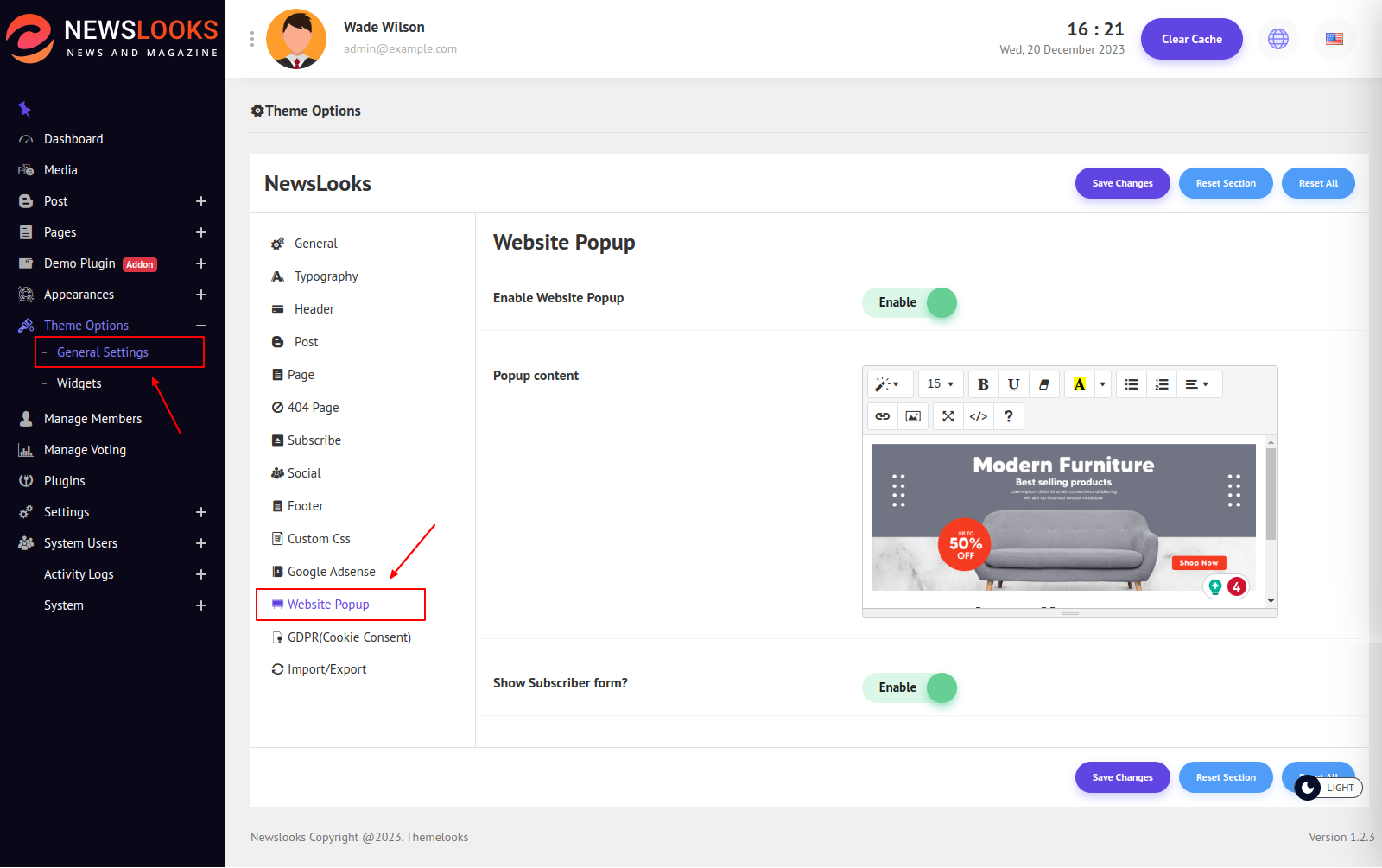Click the globe icon in top header
This screenshot has height=868, width=1382.
pyautogui.click(x=1277, y=39)
